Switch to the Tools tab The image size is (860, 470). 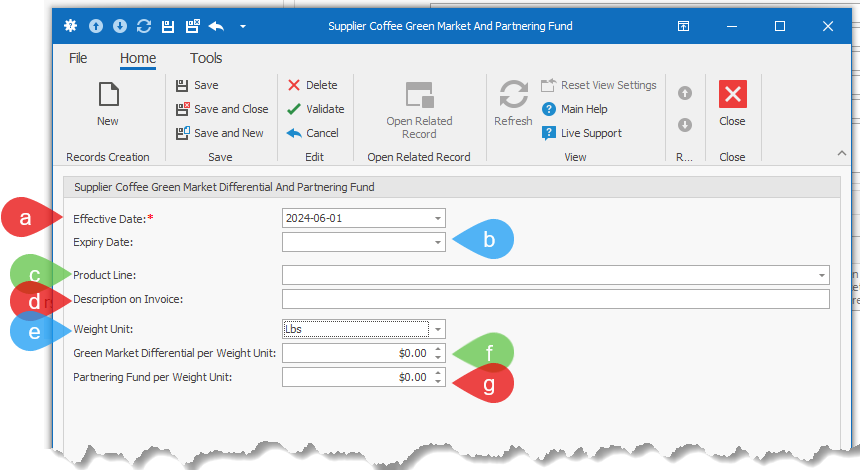(206, 58)
